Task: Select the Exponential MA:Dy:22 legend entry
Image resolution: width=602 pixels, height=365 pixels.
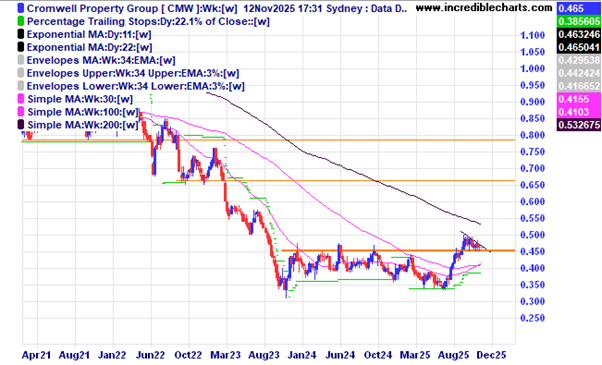Action: click(89, 47)
